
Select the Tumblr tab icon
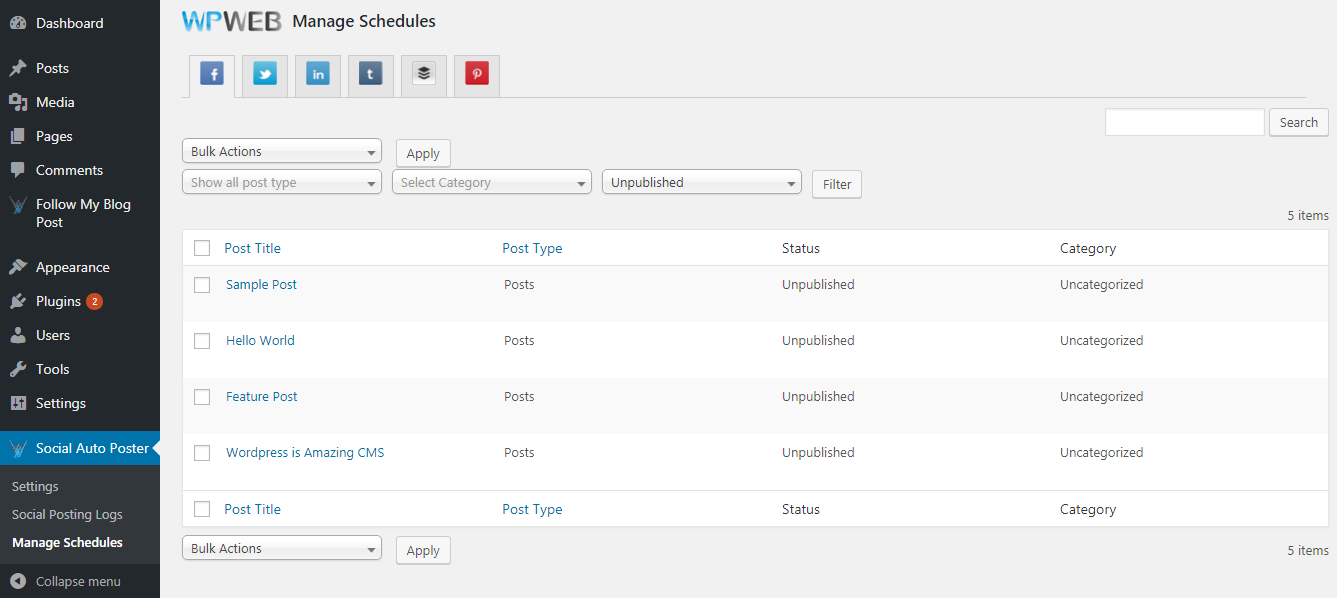(x=371, y=74)
